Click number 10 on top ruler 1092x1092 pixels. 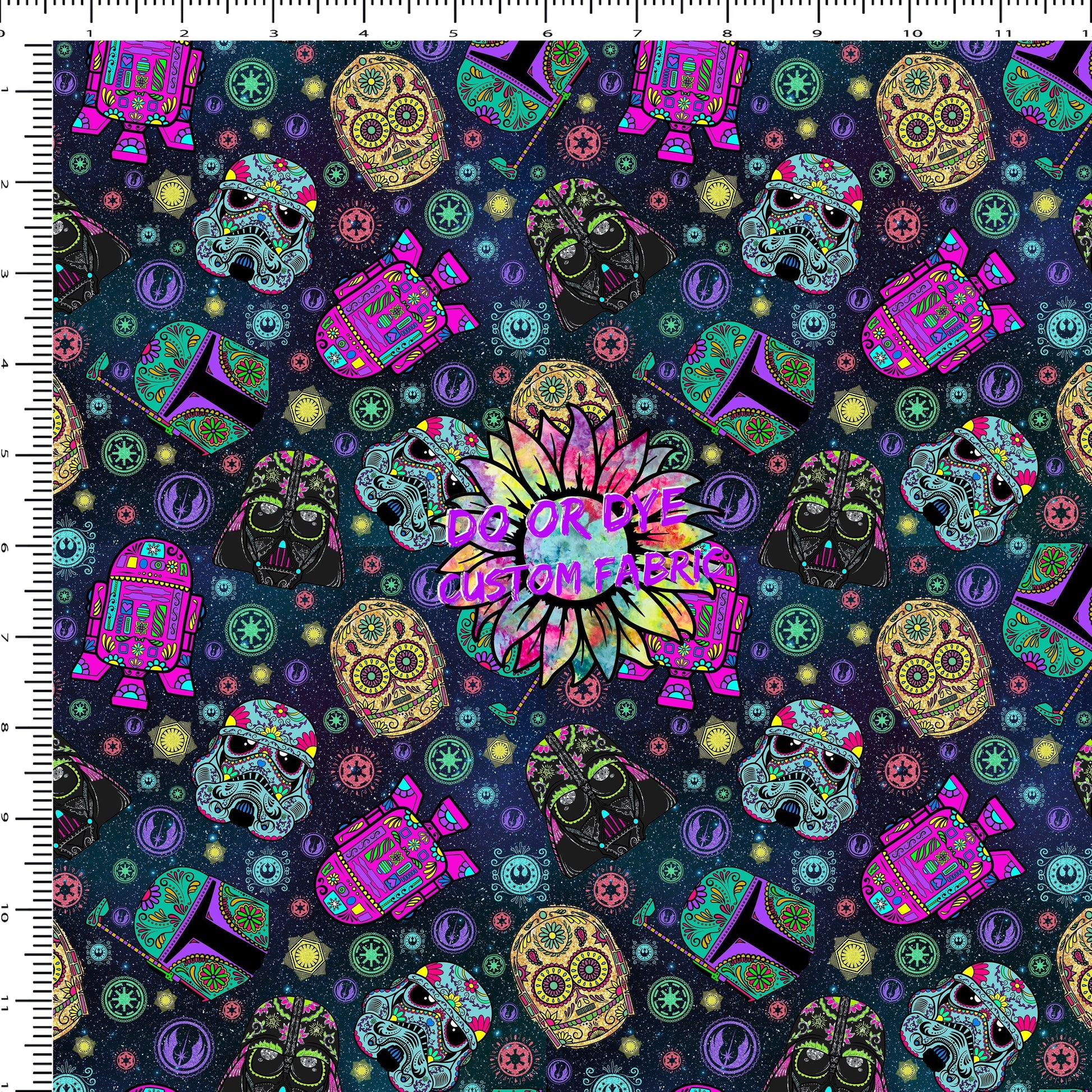click(x=914, y=34)
